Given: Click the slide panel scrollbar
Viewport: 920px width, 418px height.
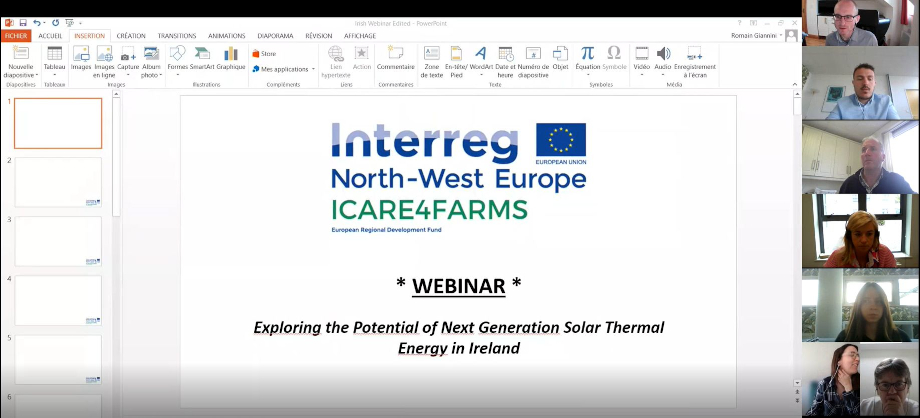Looking at the screenshot, I should [x=116, y=156].
